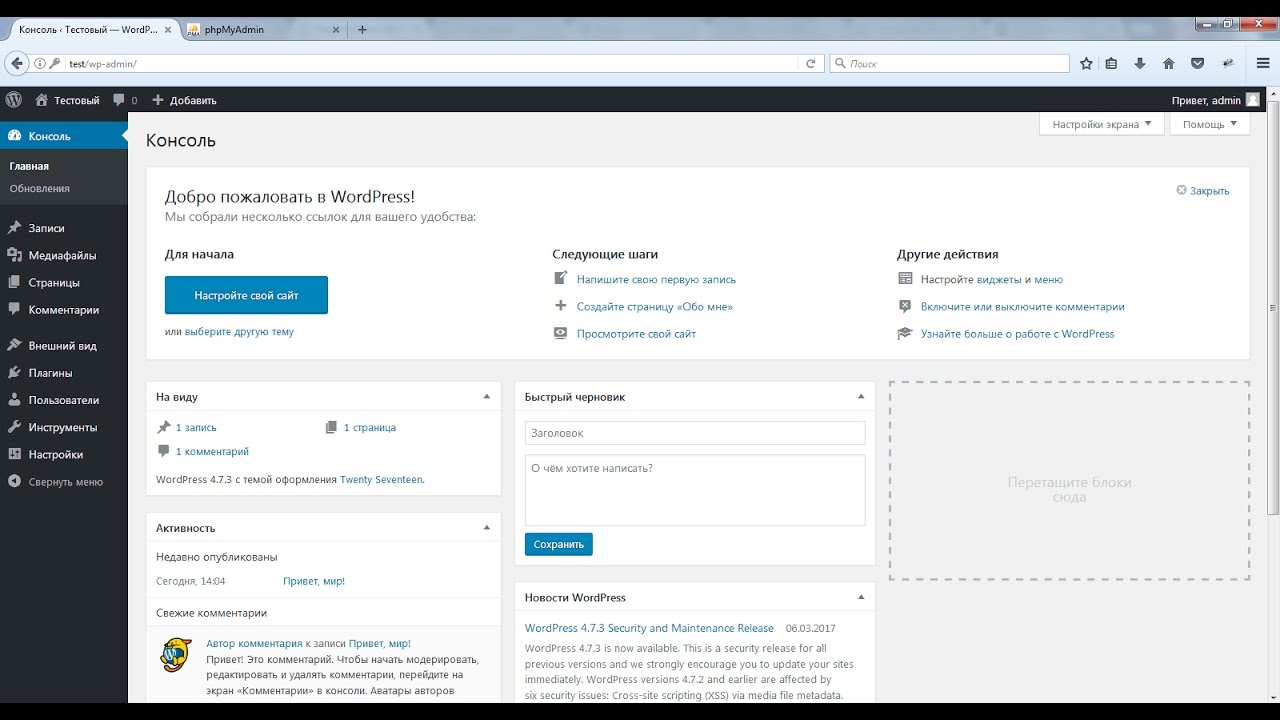
Task: Open Напишите свою первую запись link
Action: coord(656,279)
